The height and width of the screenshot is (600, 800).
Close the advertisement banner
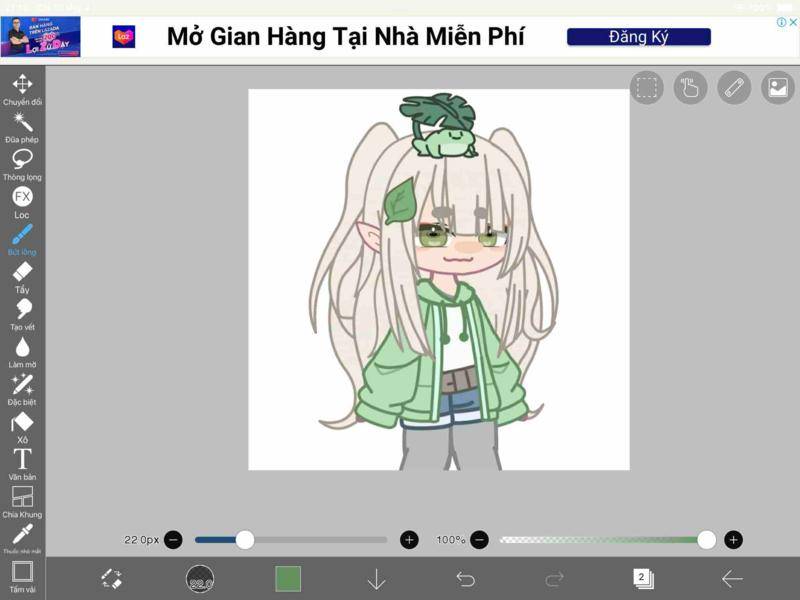pos(793,22)
